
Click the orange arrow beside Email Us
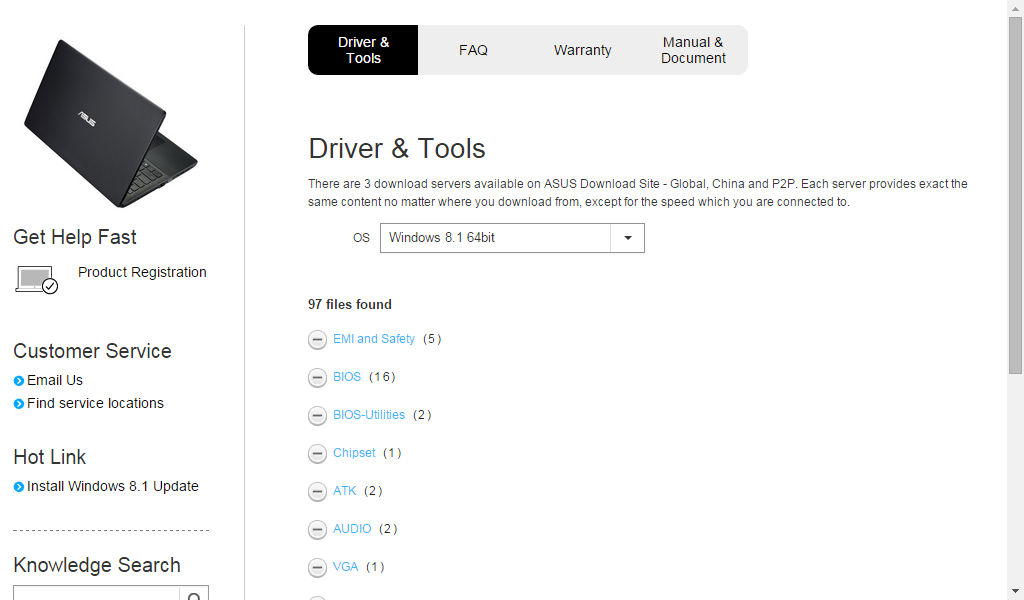[17, 380]
